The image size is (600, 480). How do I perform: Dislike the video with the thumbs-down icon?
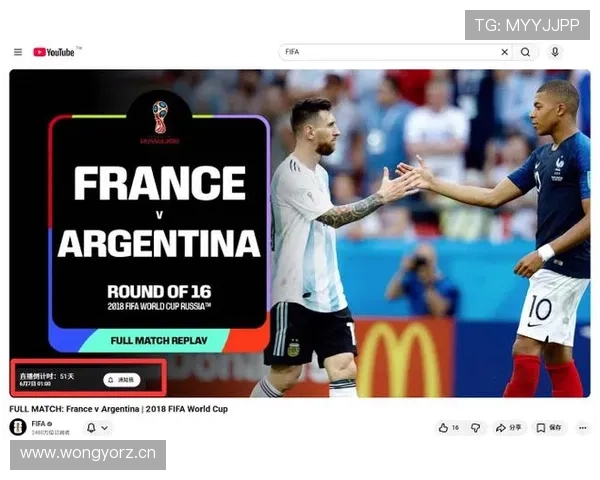(x=476, y=428)
